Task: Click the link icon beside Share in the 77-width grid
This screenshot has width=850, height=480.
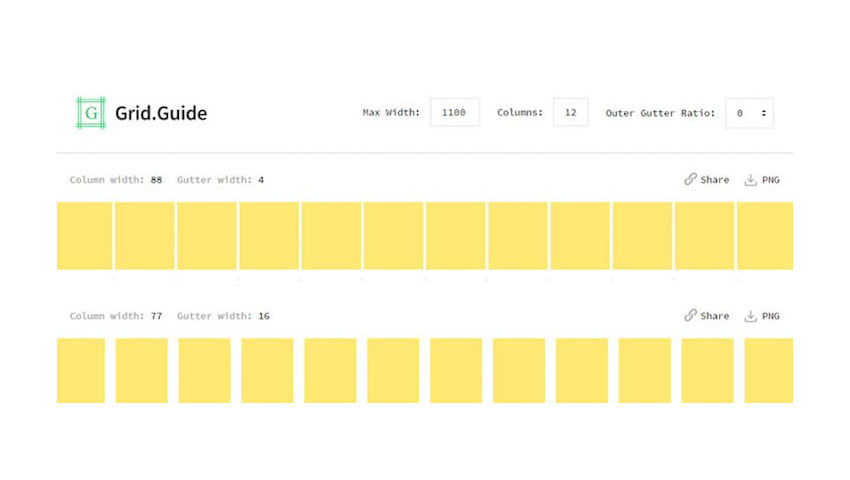Action: click(690, 316)
